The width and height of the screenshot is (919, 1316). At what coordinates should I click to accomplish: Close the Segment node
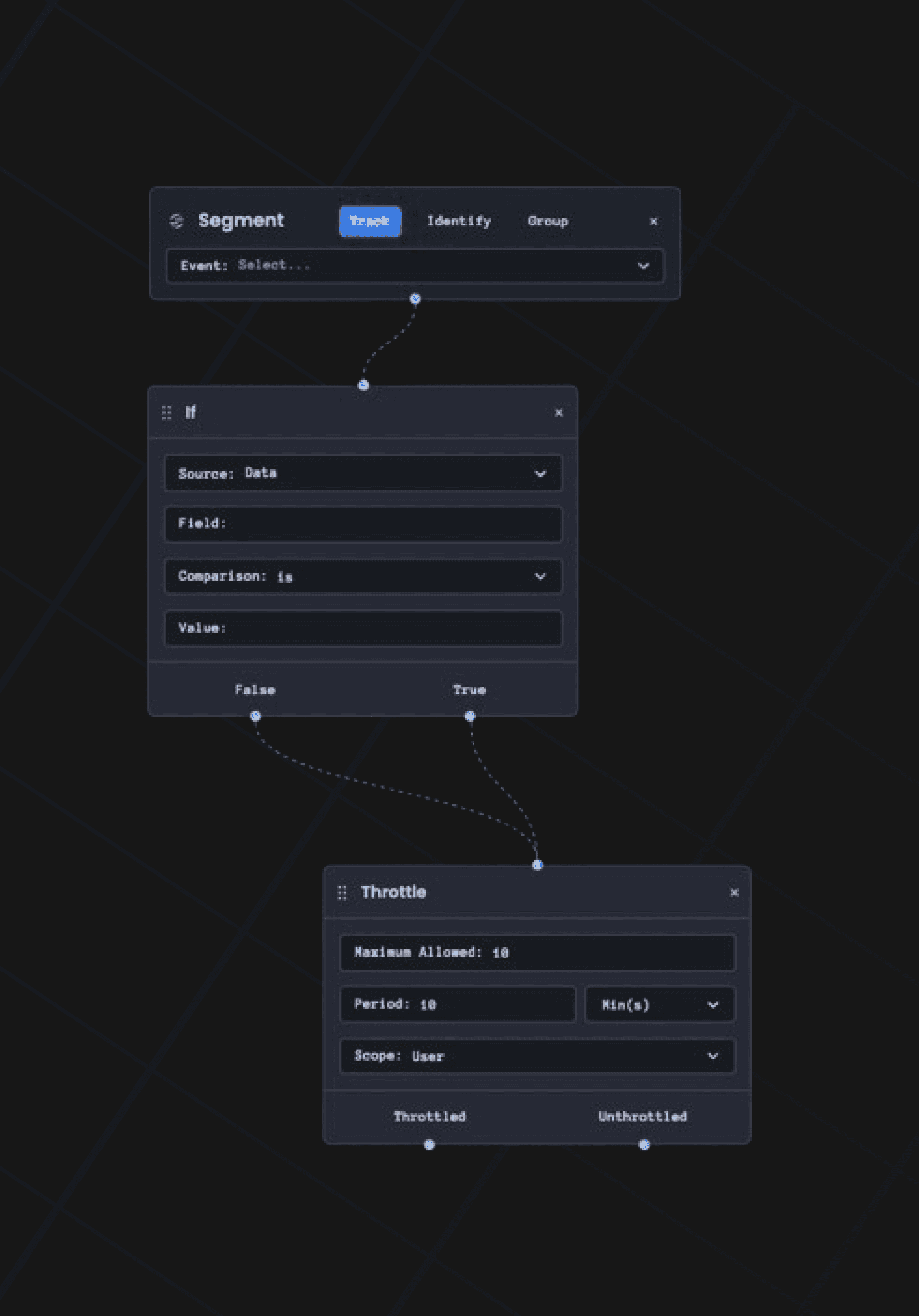point(653,221)
